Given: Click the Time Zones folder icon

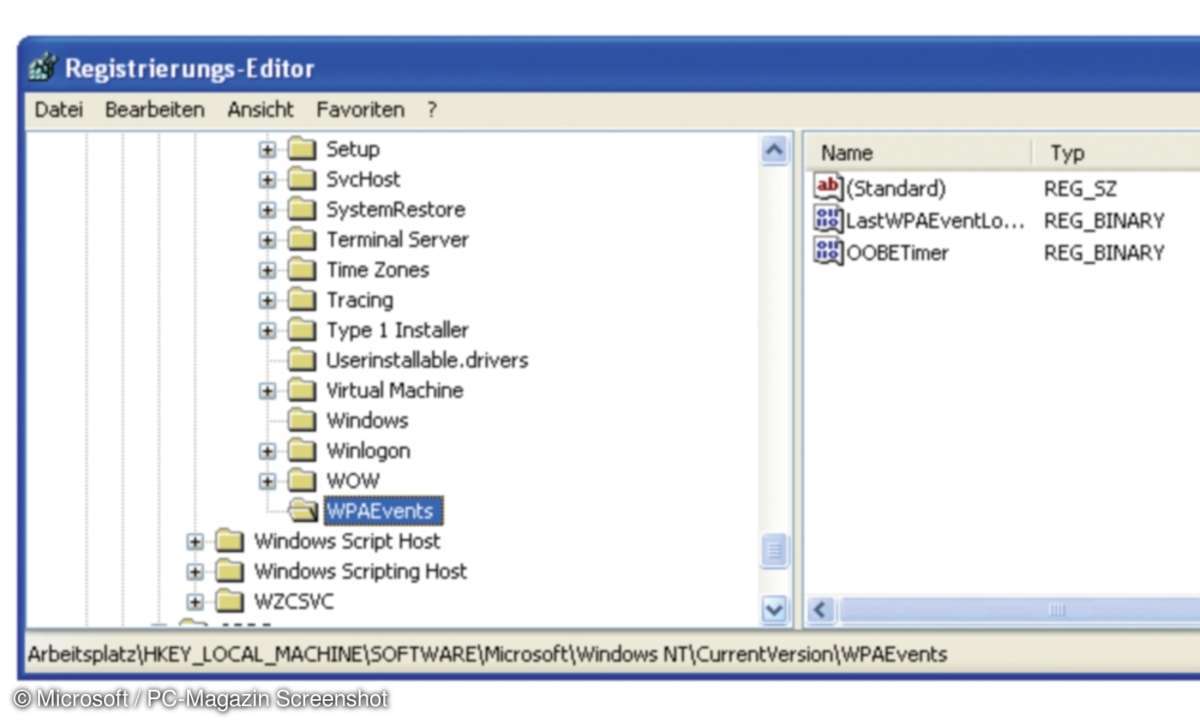Looking at the screenshot, I should coord(302,270).
